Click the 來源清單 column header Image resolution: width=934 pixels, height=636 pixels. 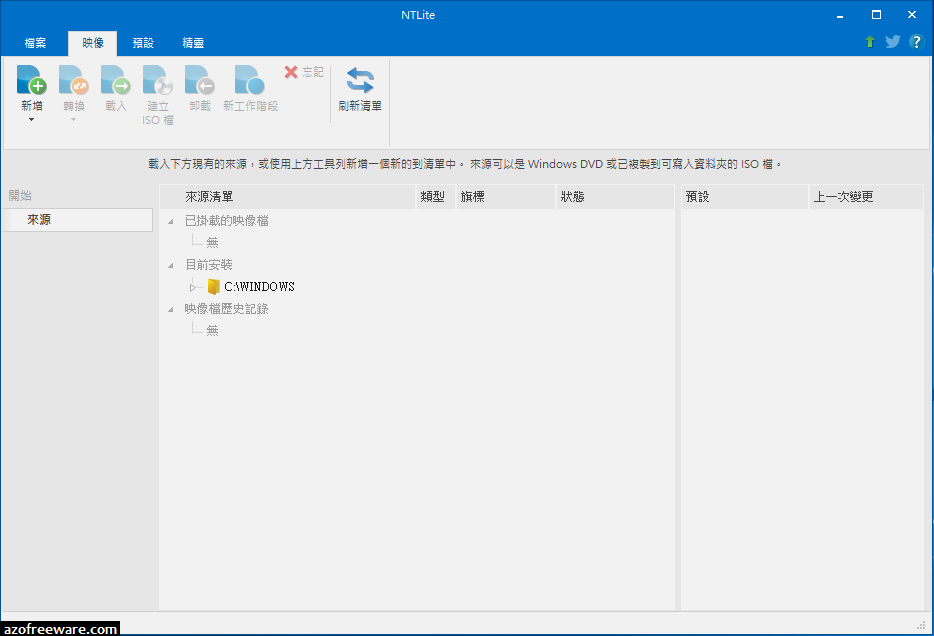(287, 197)
